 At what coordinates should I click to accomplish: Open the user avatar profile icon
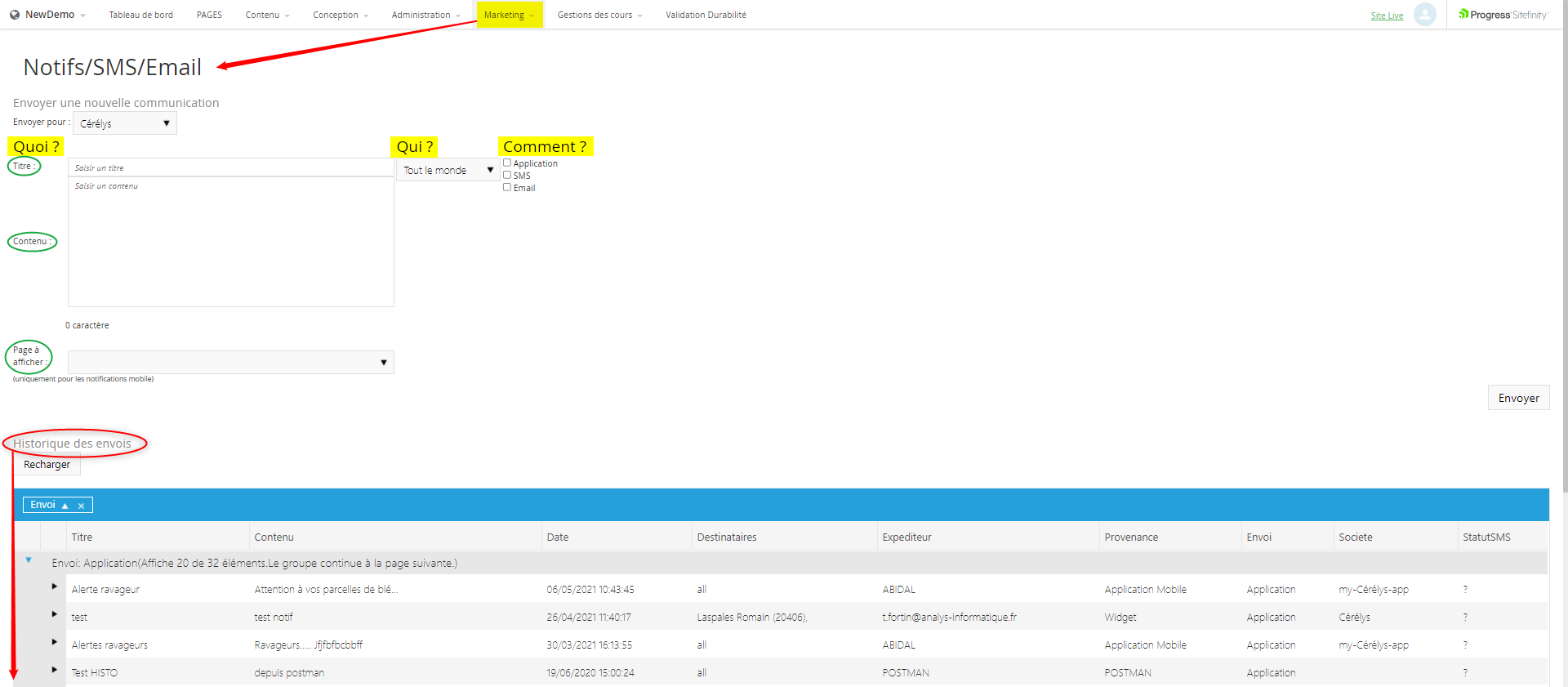[1424, 15]
